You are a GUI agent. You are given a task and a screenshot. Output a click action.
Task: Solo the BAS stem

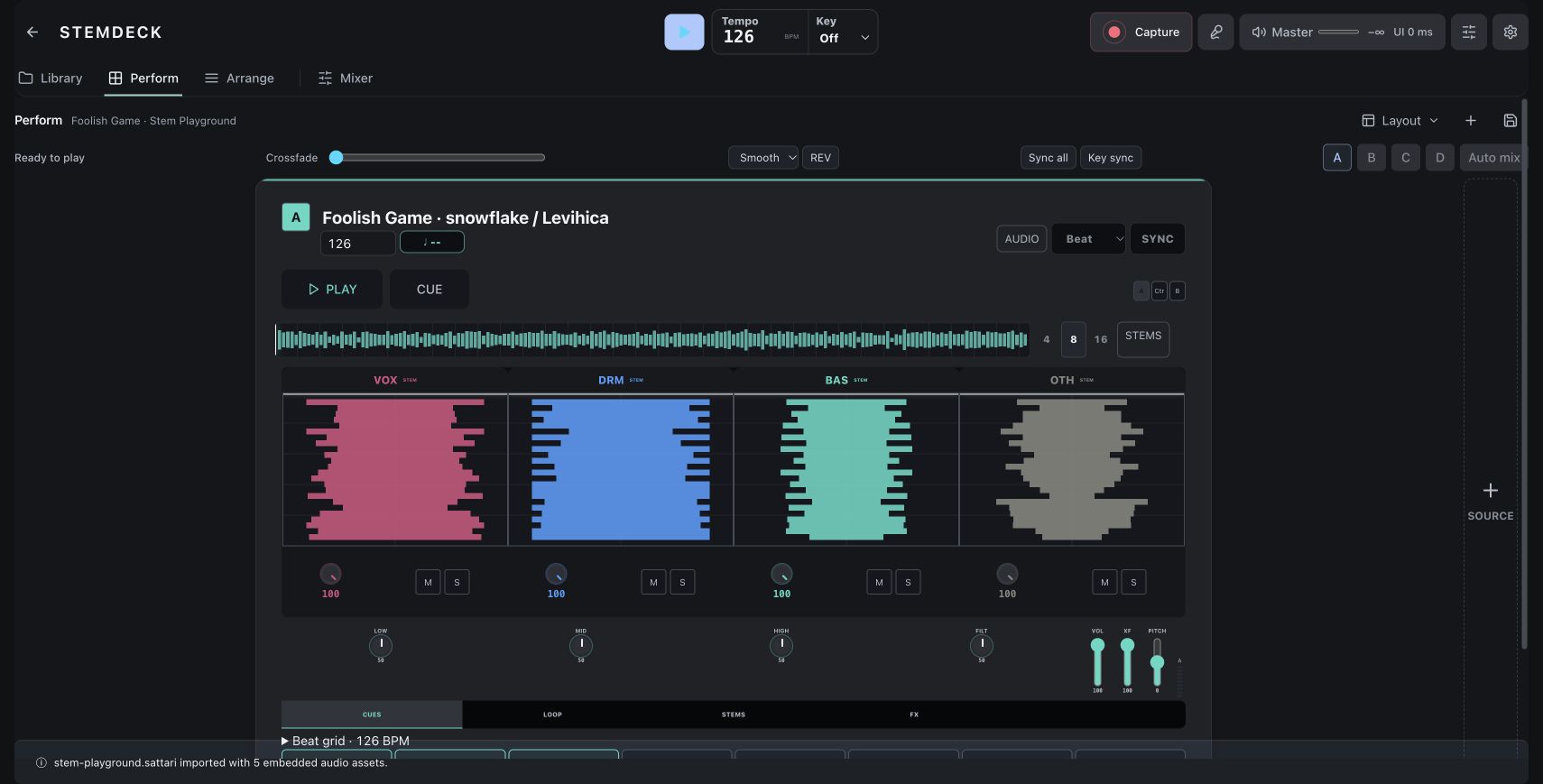[x=908, y=582]
